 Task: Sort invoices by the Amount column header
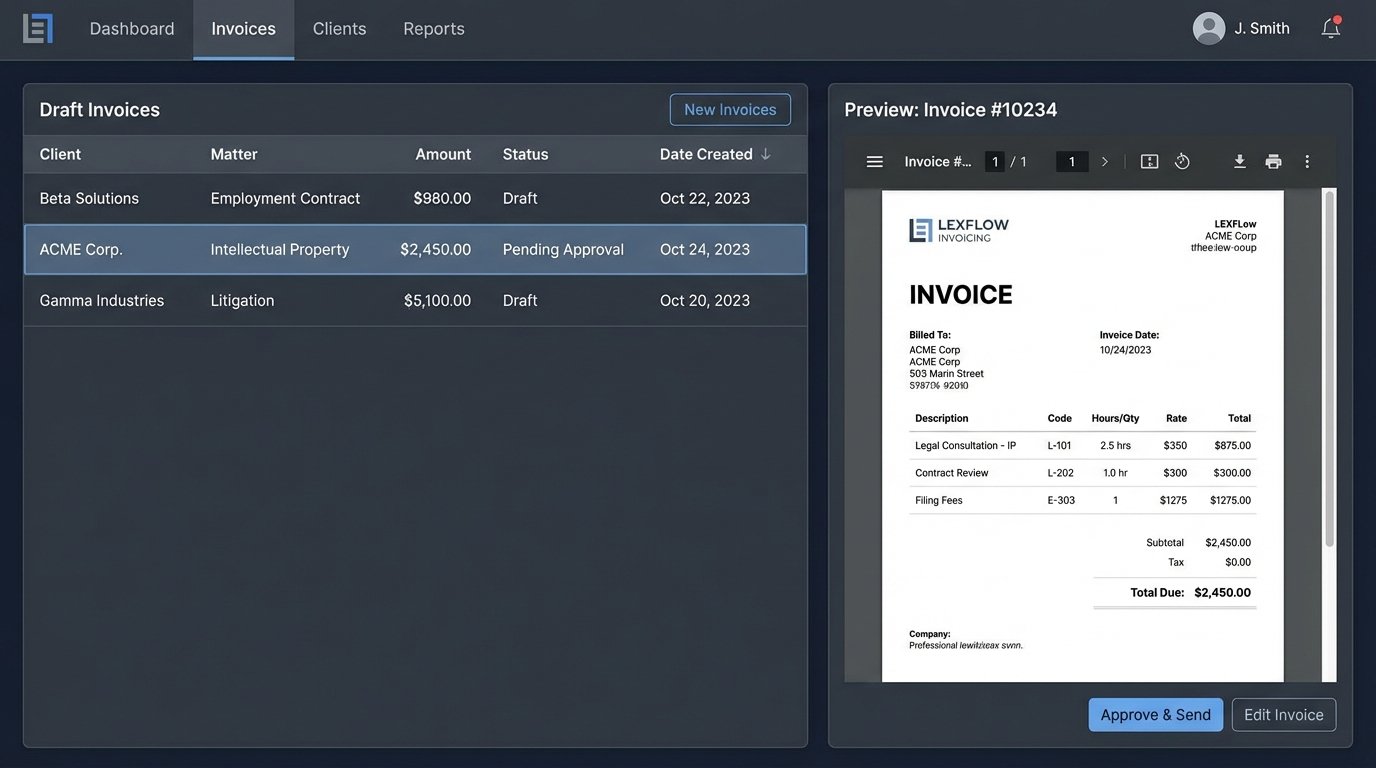click(443, 153)
